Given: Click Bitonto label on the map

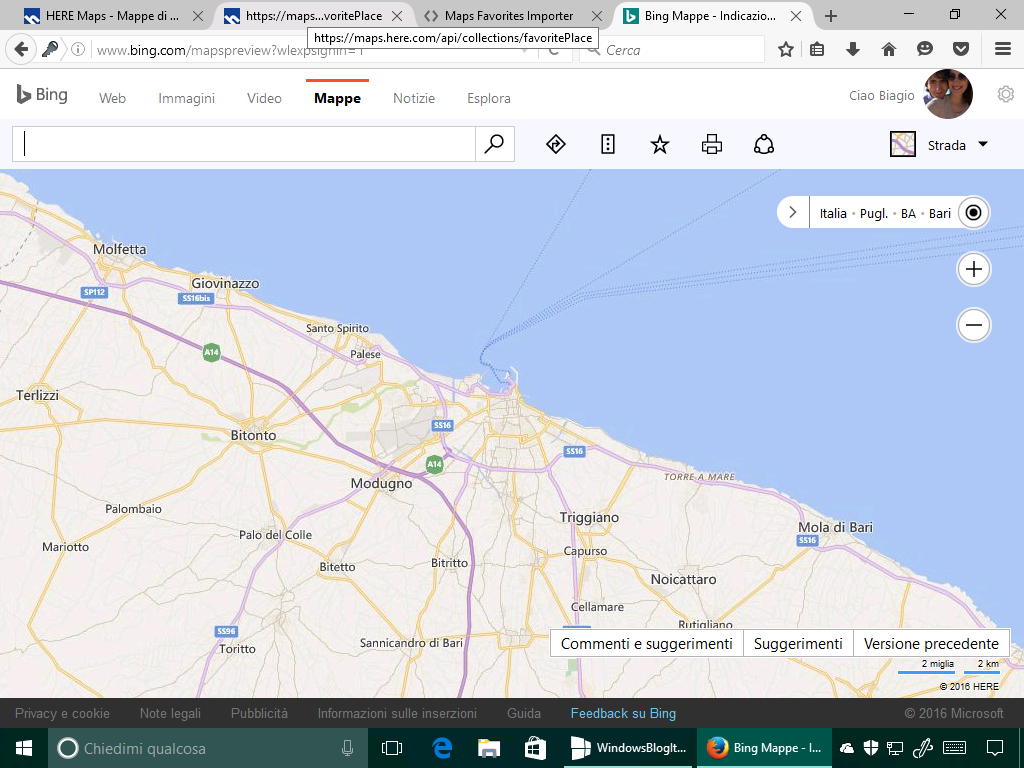Looking at the screenshot, I should (x=253, y=435).
